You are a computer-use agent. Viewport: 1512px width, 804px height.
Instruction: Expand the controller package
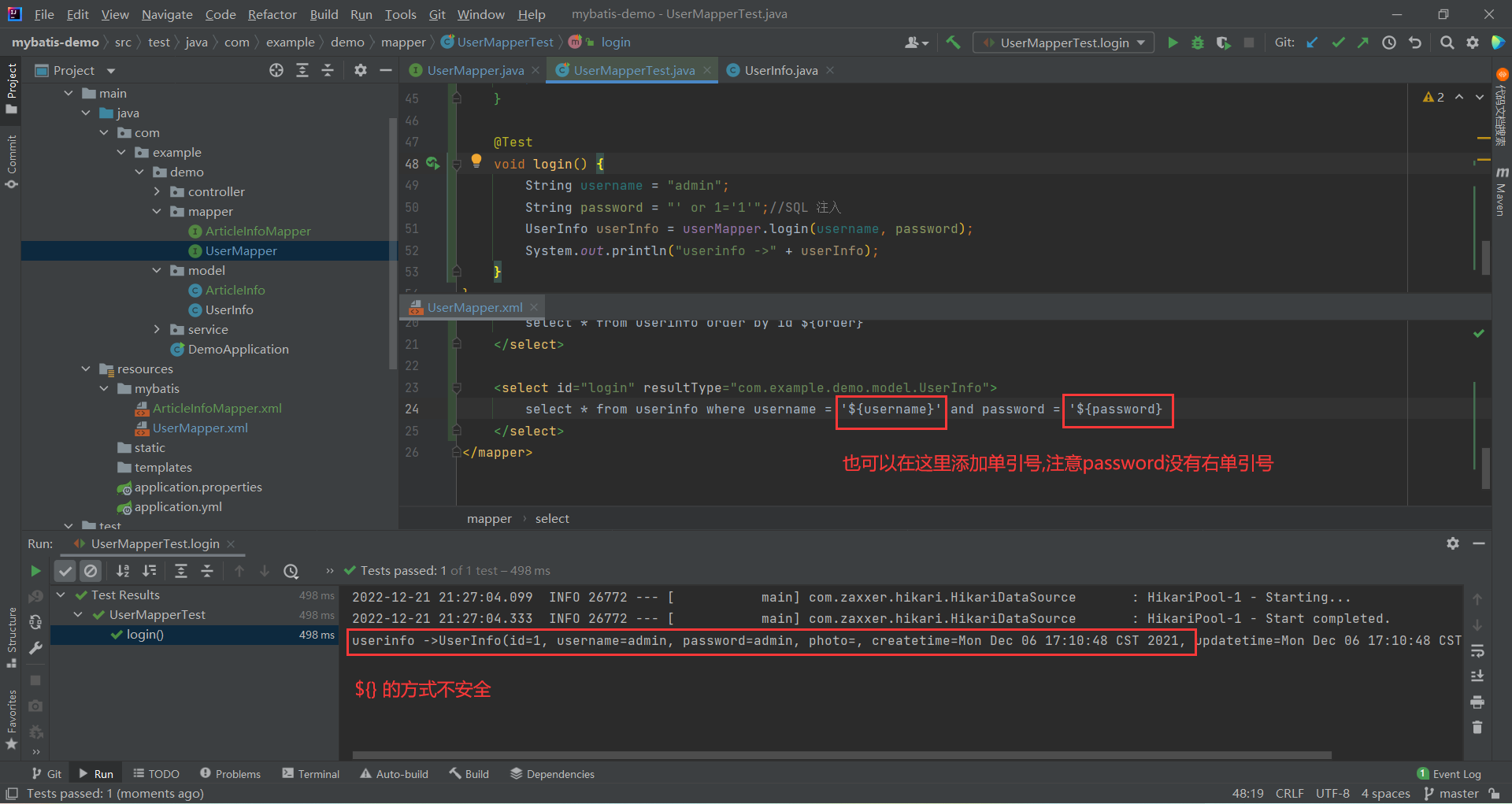tap(157, 192)
